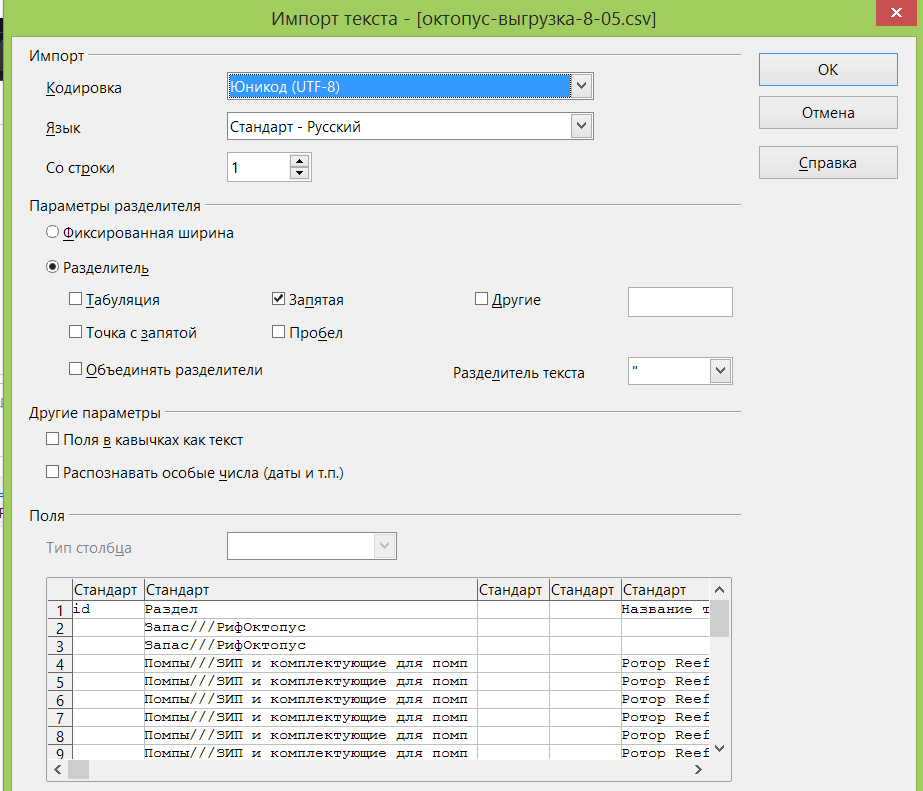This screenshot has width=923, height=791.
Task: Open Справка help
Action: pyautogui.click(x=828, y=162)
